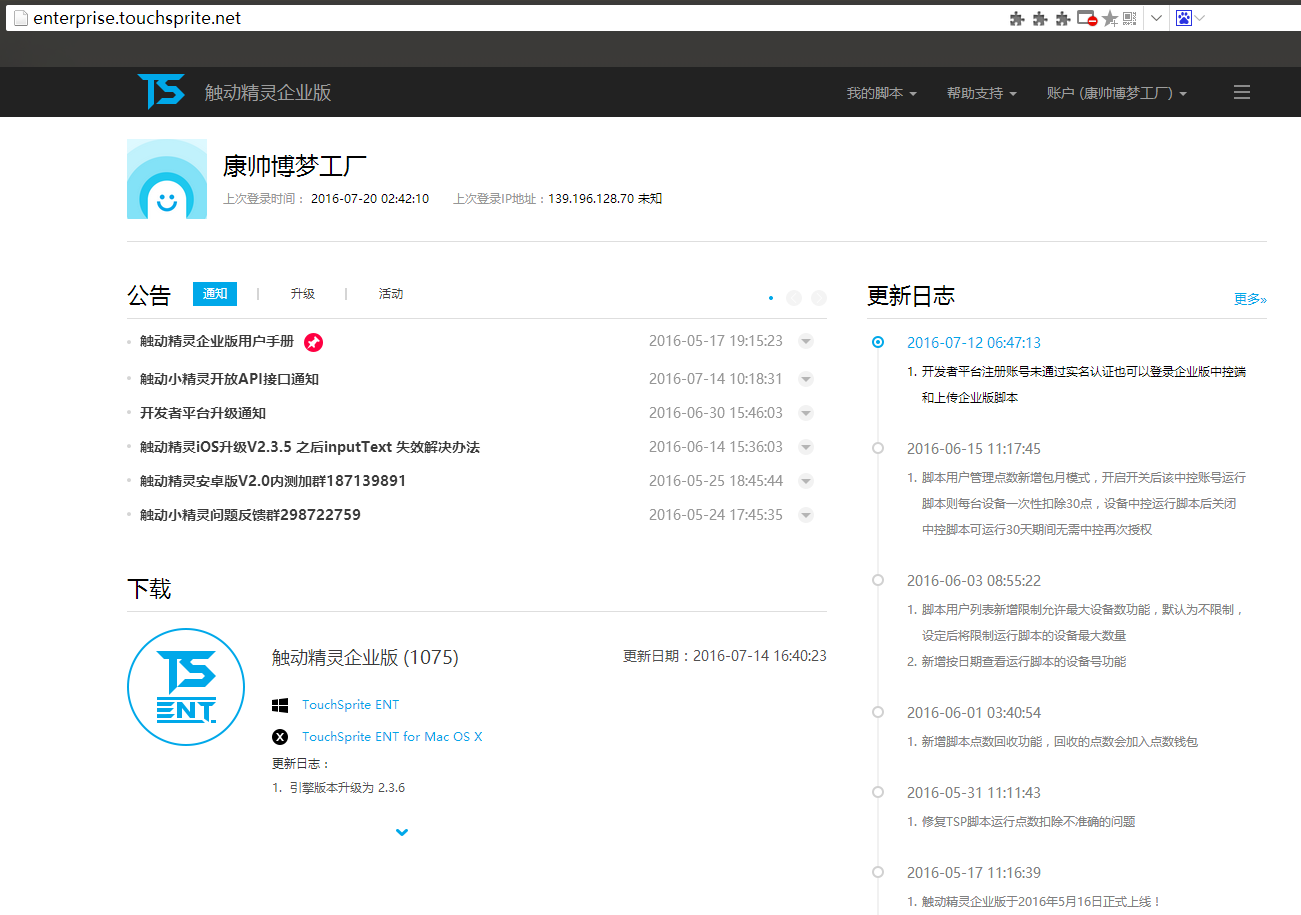Click the TS ENT circular logo
Viewport: 1301px width, 915px height.
[x=186, y=686]
